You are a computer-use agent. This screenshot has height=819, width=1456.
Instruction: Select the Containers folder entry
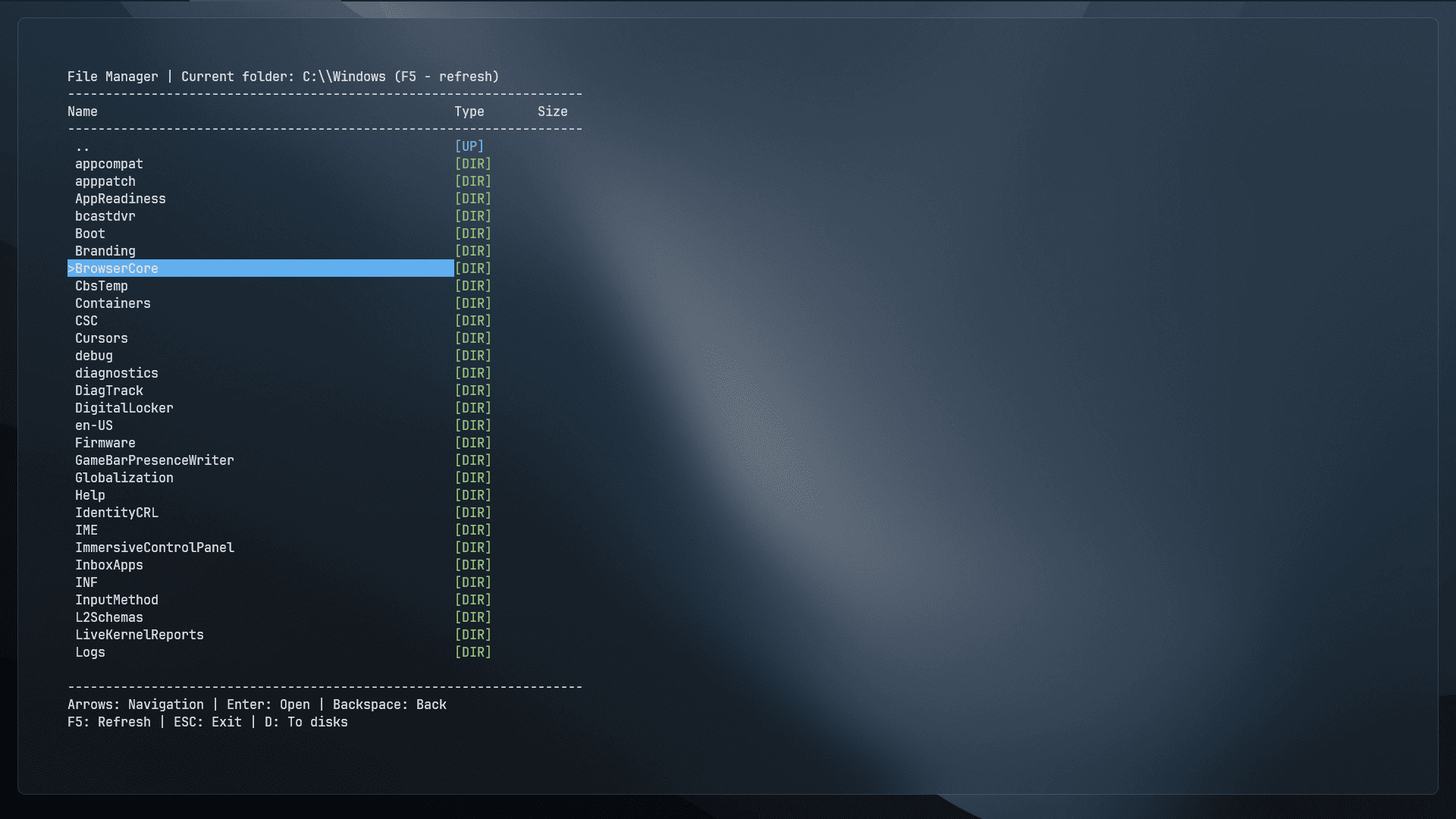pos(113,303)
